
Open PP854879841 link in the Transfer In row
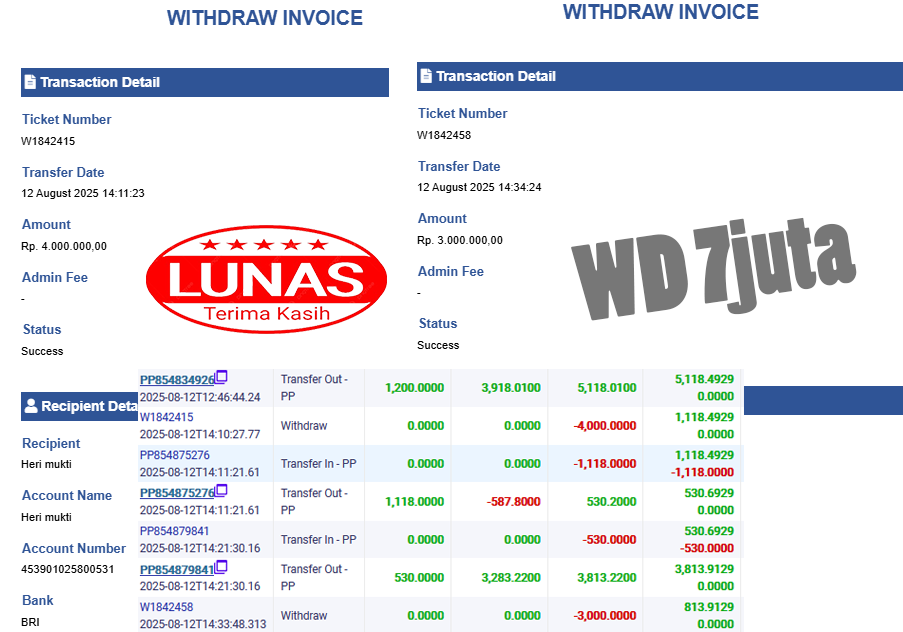coord(174,531)
